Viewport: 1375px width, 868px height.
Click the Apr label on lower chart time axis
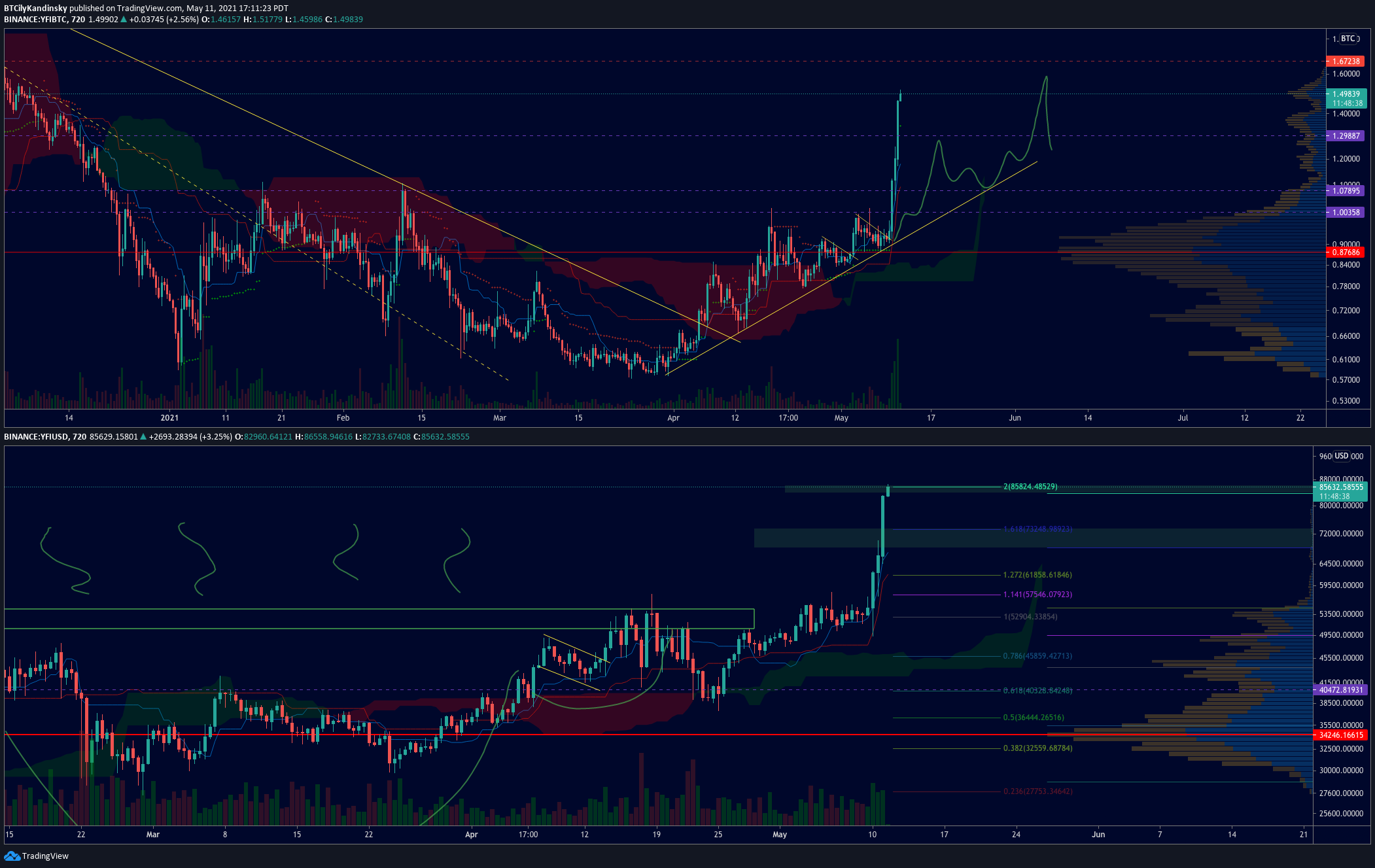(x=471, y=835)
